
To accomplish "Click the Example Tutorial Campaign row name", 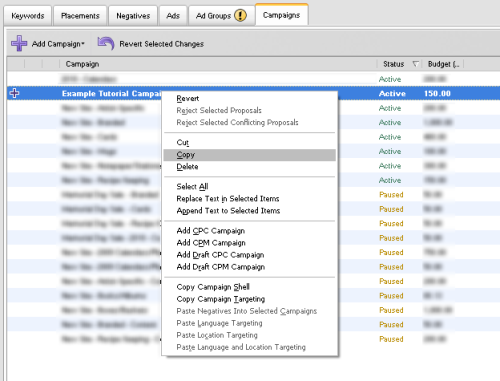I will pyautogui.click(x=112, y=93).
